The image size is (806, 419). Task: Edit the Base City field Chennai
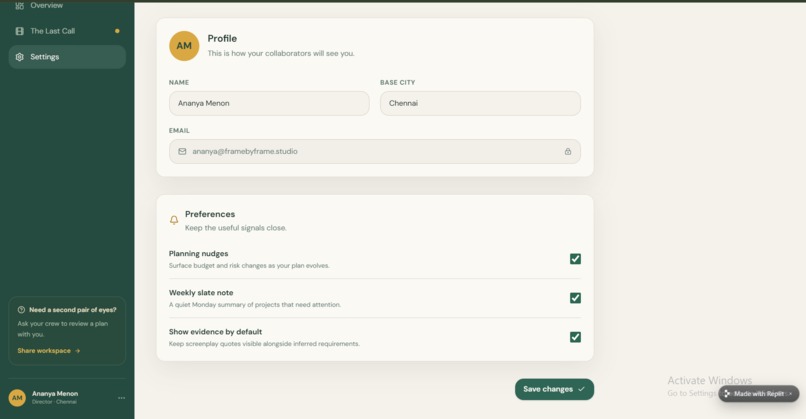(480, 103)
